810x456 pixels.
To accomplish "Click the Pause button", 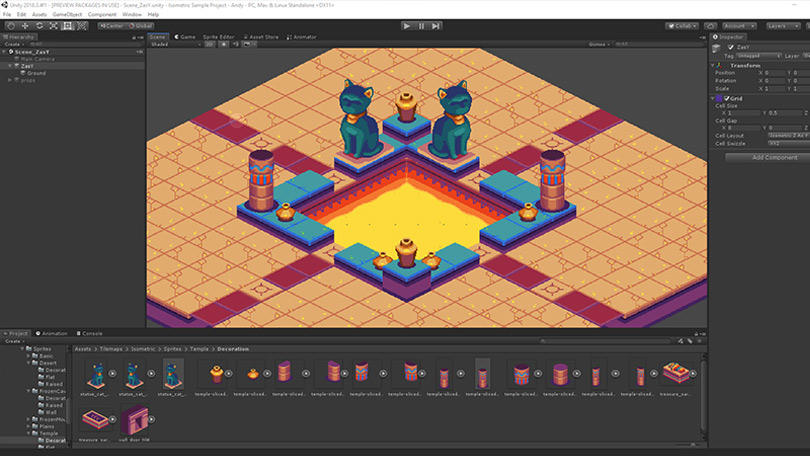I will (421, 26).
